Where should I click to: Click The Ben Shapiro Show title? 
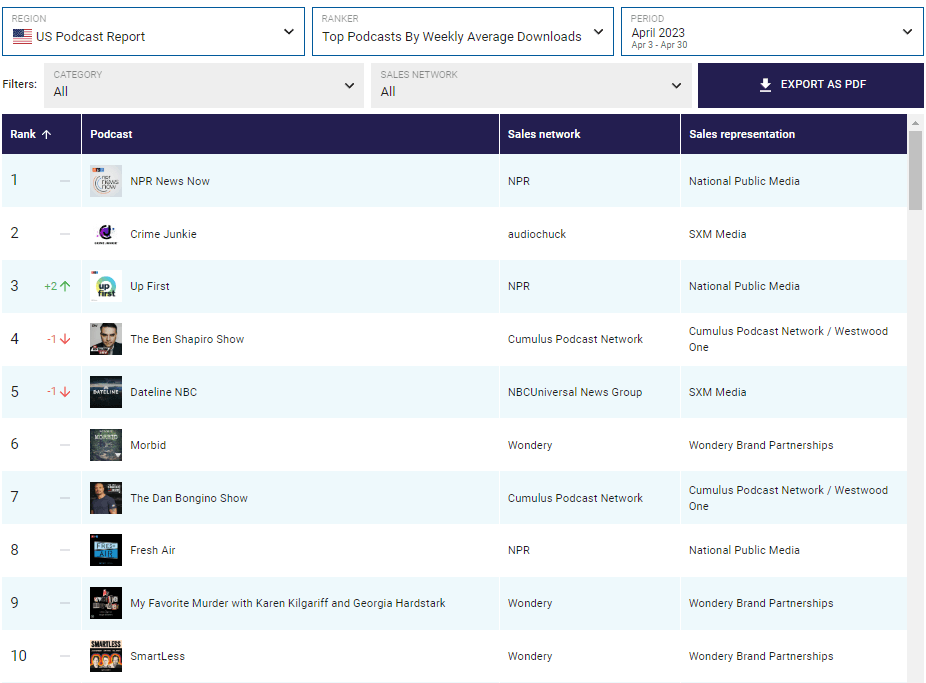(187, 339)
